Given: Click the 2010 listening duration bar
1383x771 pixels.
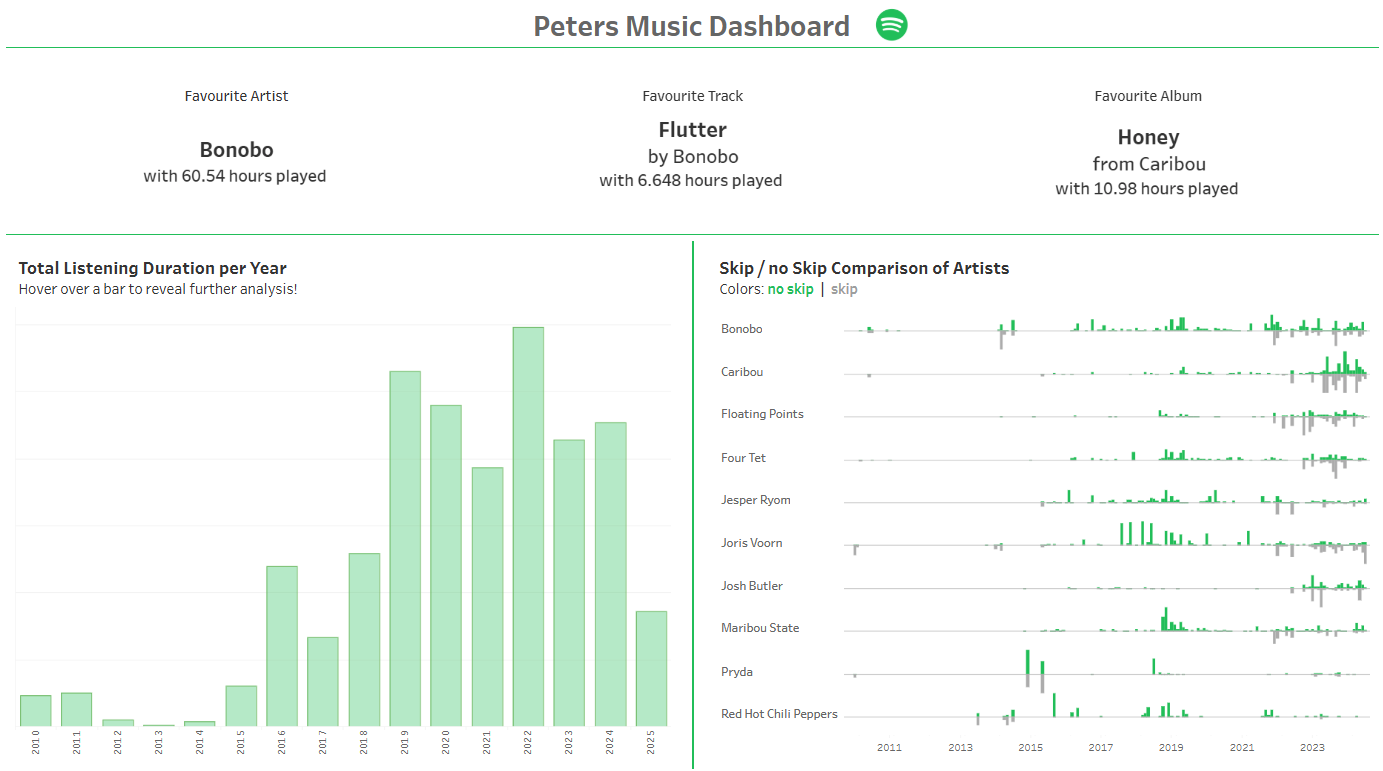Looking at the screenshot, I should click(x=35, y=710).
